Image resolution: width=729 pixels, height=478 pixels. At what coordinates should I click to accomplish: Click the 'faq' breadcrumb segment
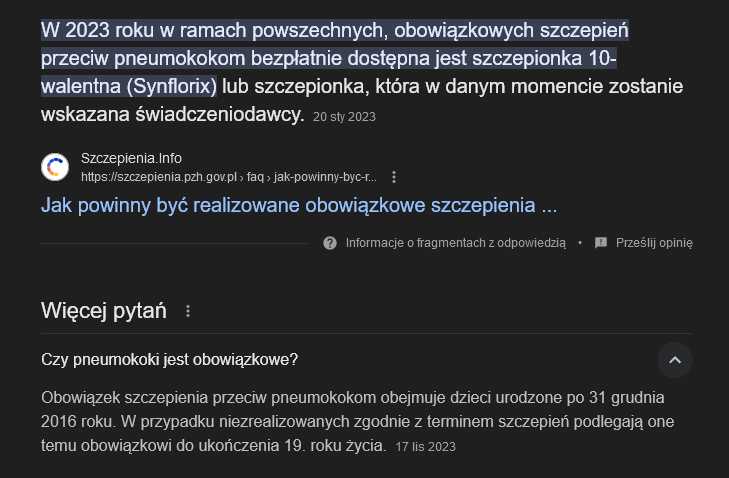coord(255,177)
